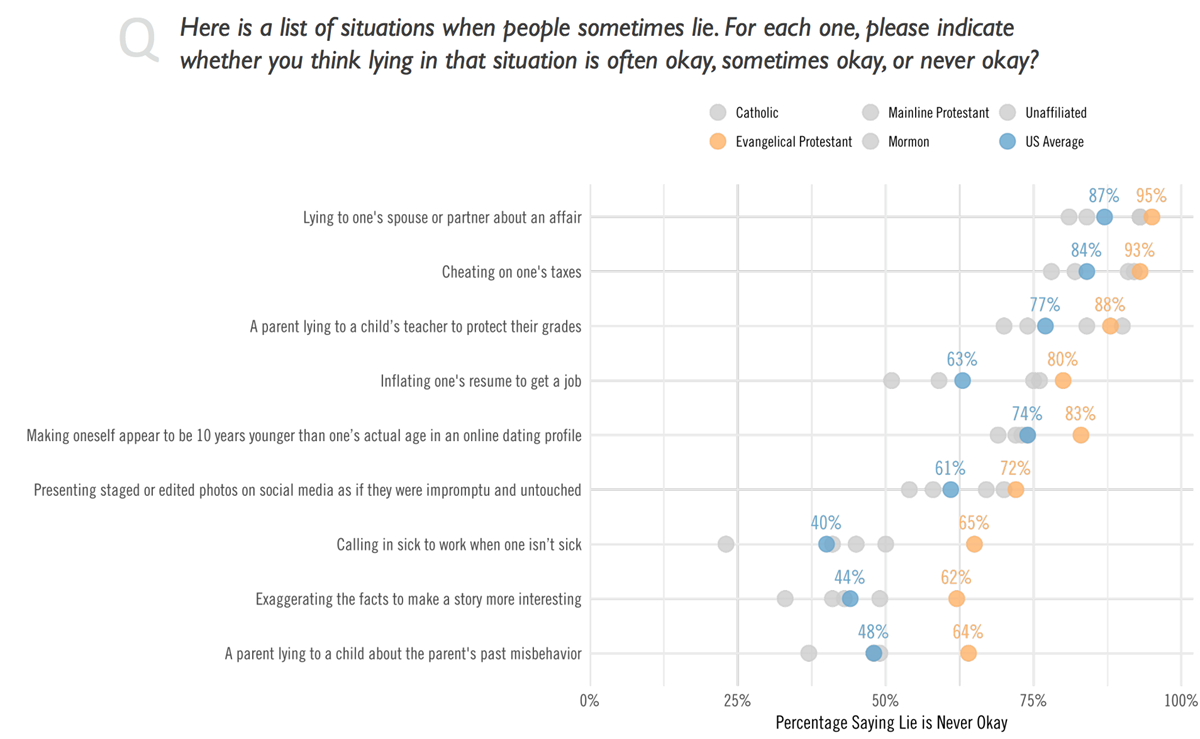Select the 64% orange past misbehavior point

(x=968, y=653)
